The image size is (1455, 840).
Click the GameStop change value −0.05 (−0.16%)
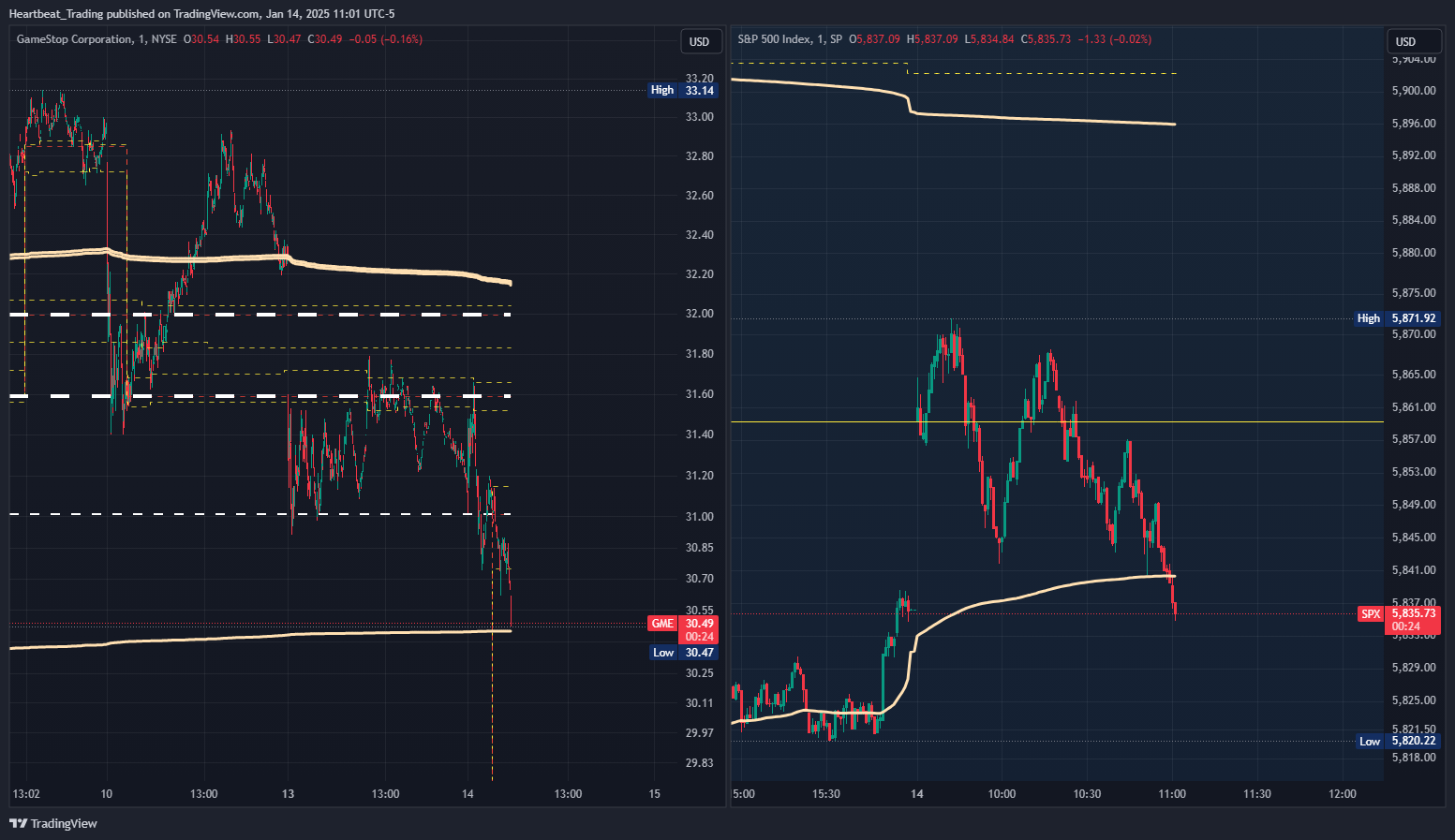point(385,39)
